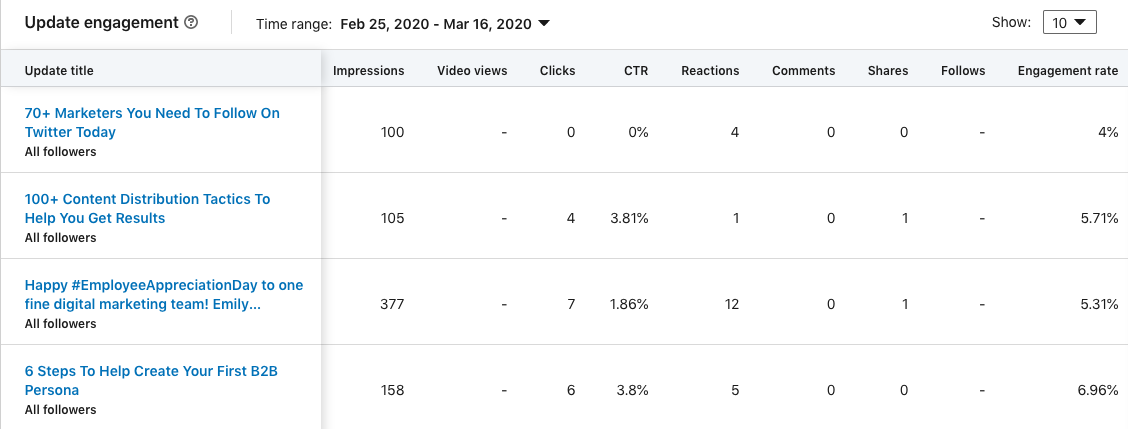
Task: Click the Reactions column header
Action: [x=710, y=71]
